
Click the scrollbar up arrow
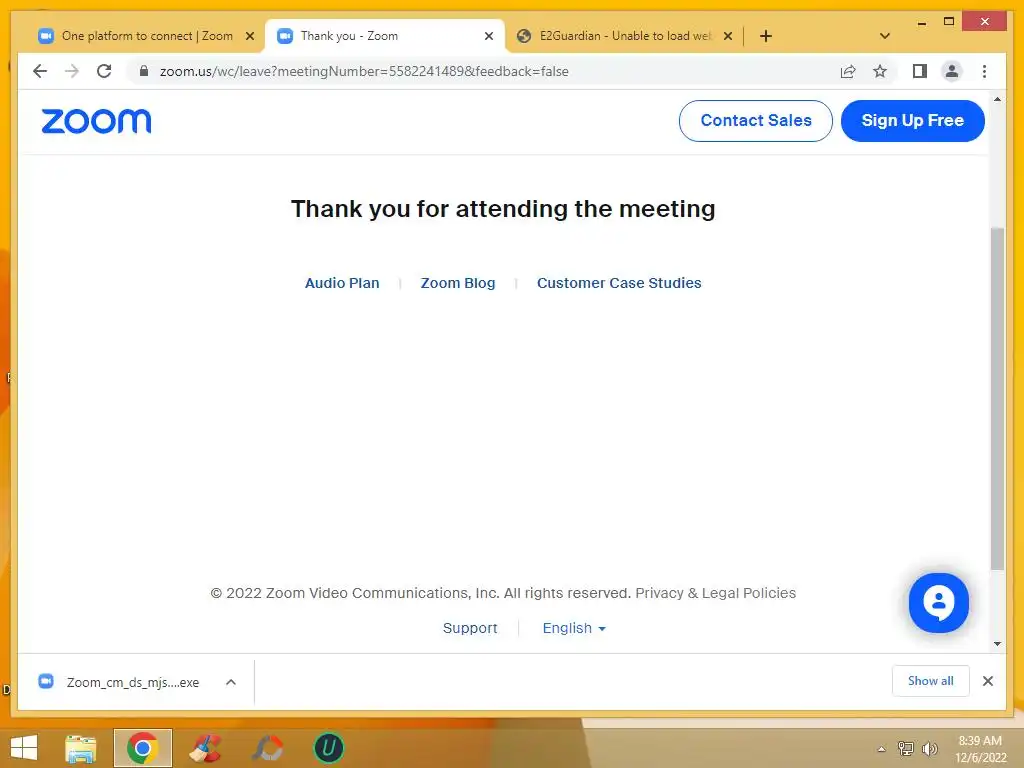coord(997,99)
